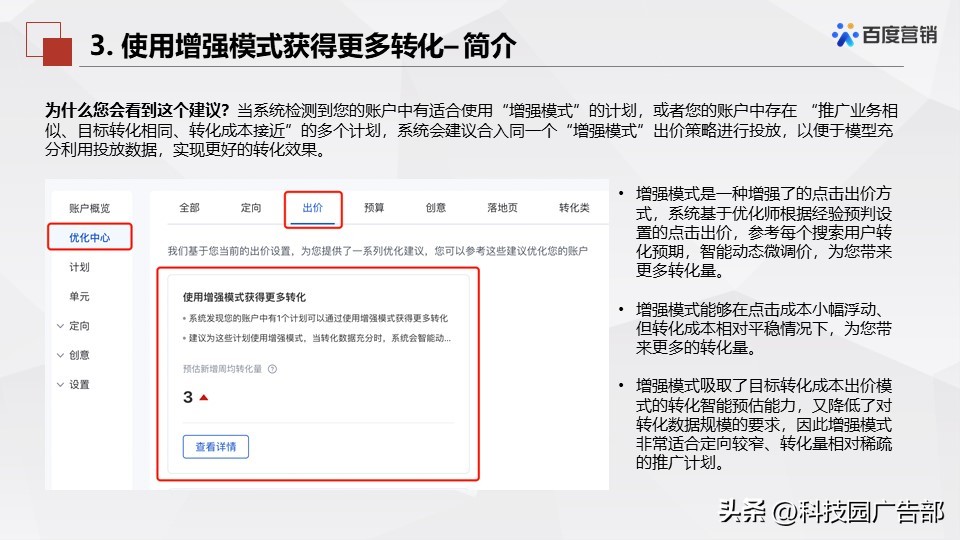Open the 单元 sidebar item
The height and width of the screenshot is (540, 960).
79,296
